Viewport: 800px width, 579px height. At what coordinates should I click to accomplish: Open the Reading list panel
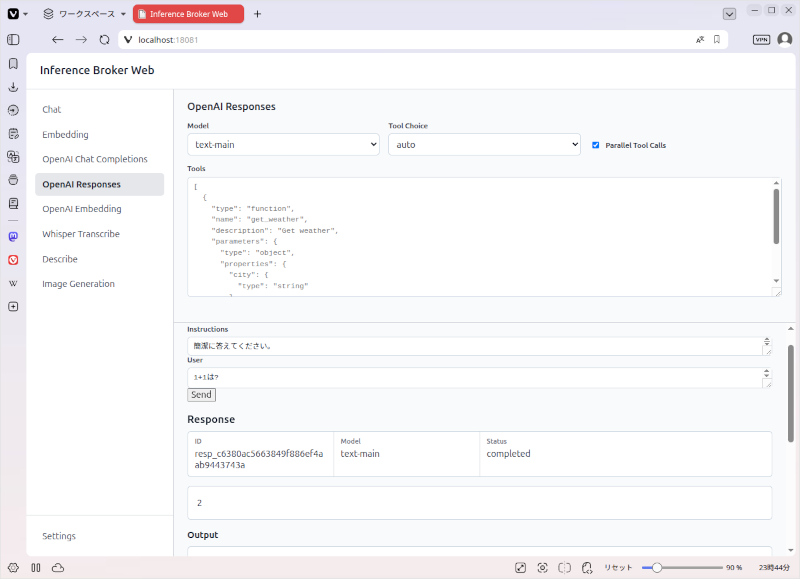[x=13, y=204]
